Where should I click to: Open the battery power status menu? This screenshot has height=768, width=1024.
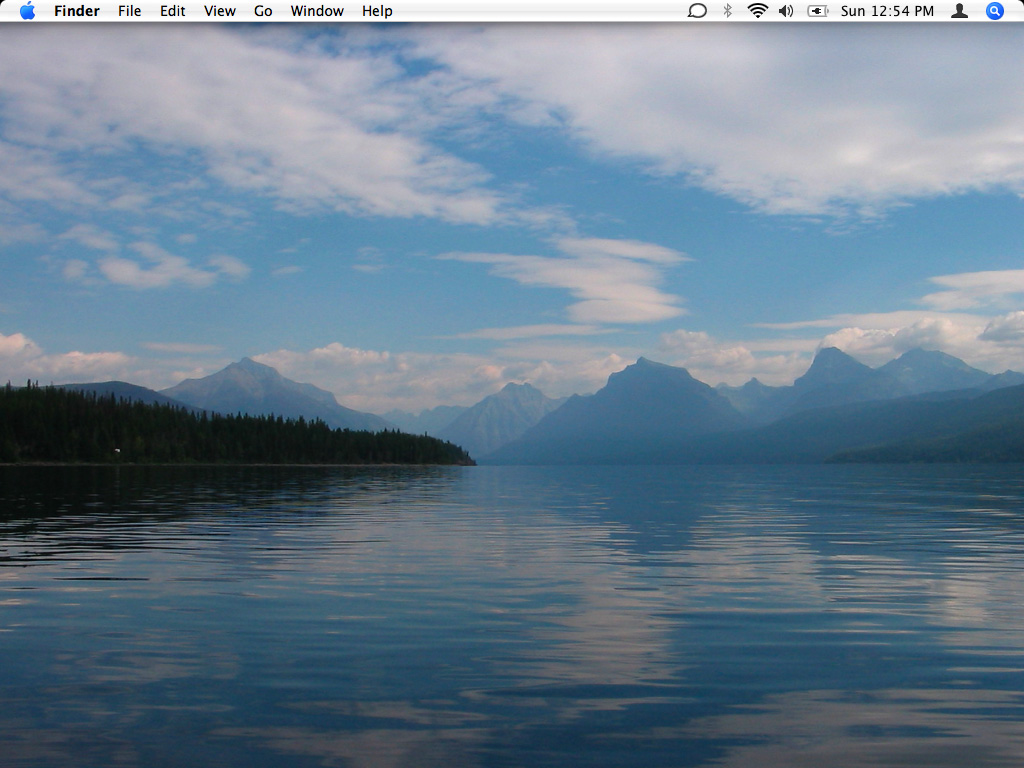click(818, 10)
